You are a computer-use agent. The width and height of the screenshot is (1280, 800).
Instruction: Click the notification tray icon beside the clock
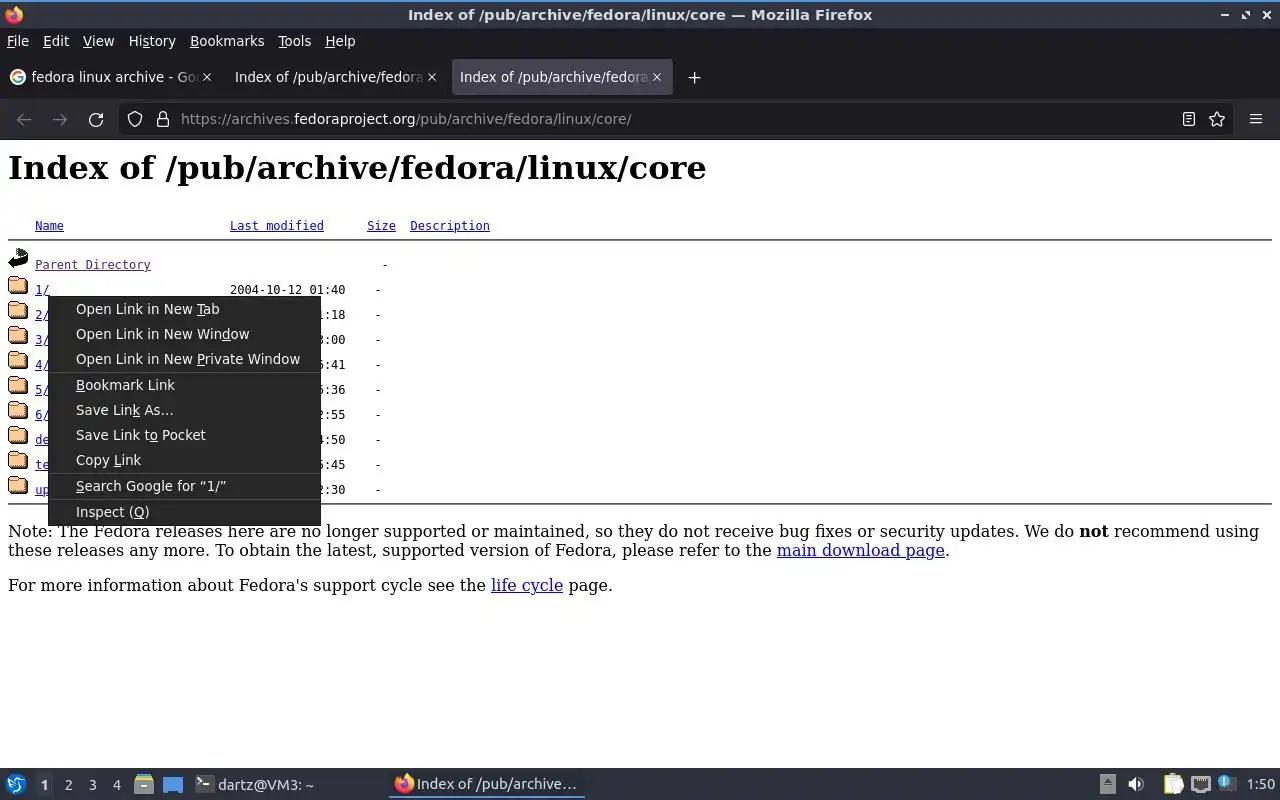(x=1227, y=784)
